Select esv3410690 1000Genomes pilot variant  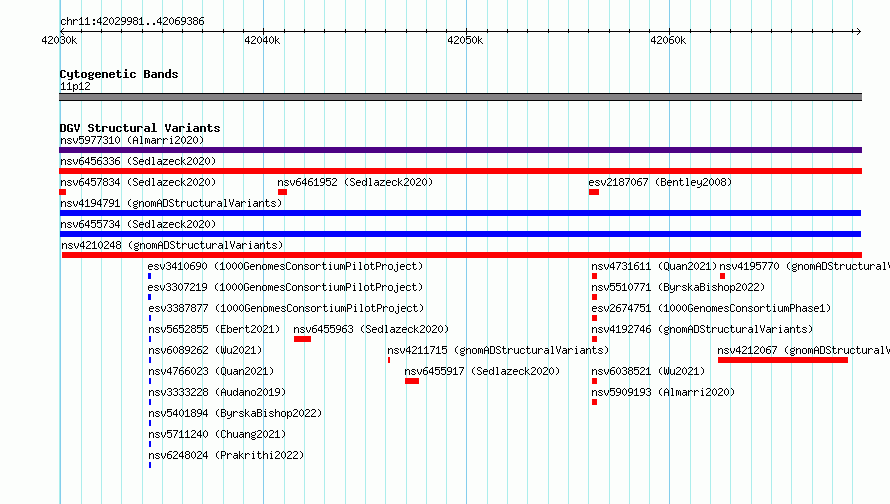point(285,266)
